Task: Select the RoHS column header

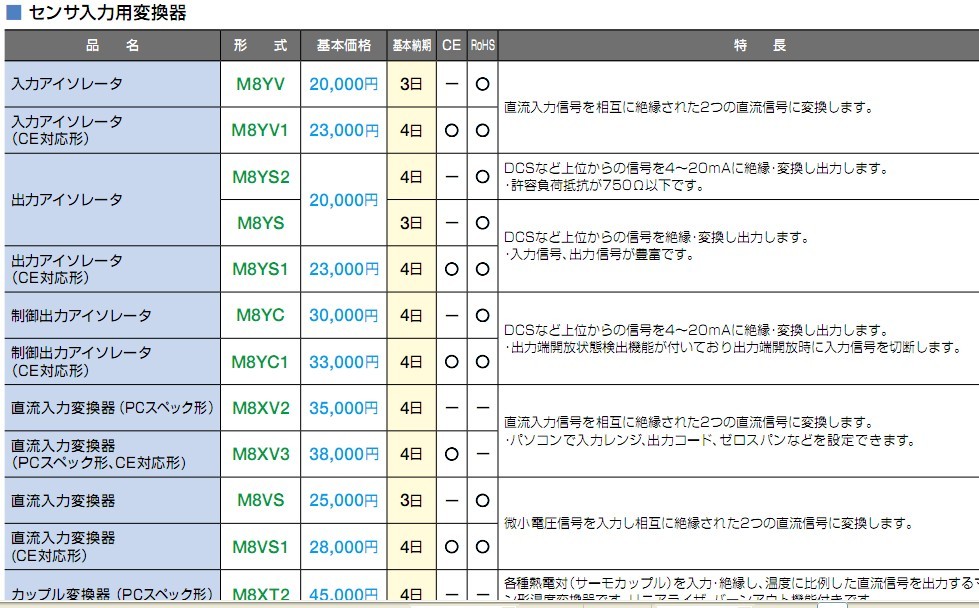Action: (483, 46)
